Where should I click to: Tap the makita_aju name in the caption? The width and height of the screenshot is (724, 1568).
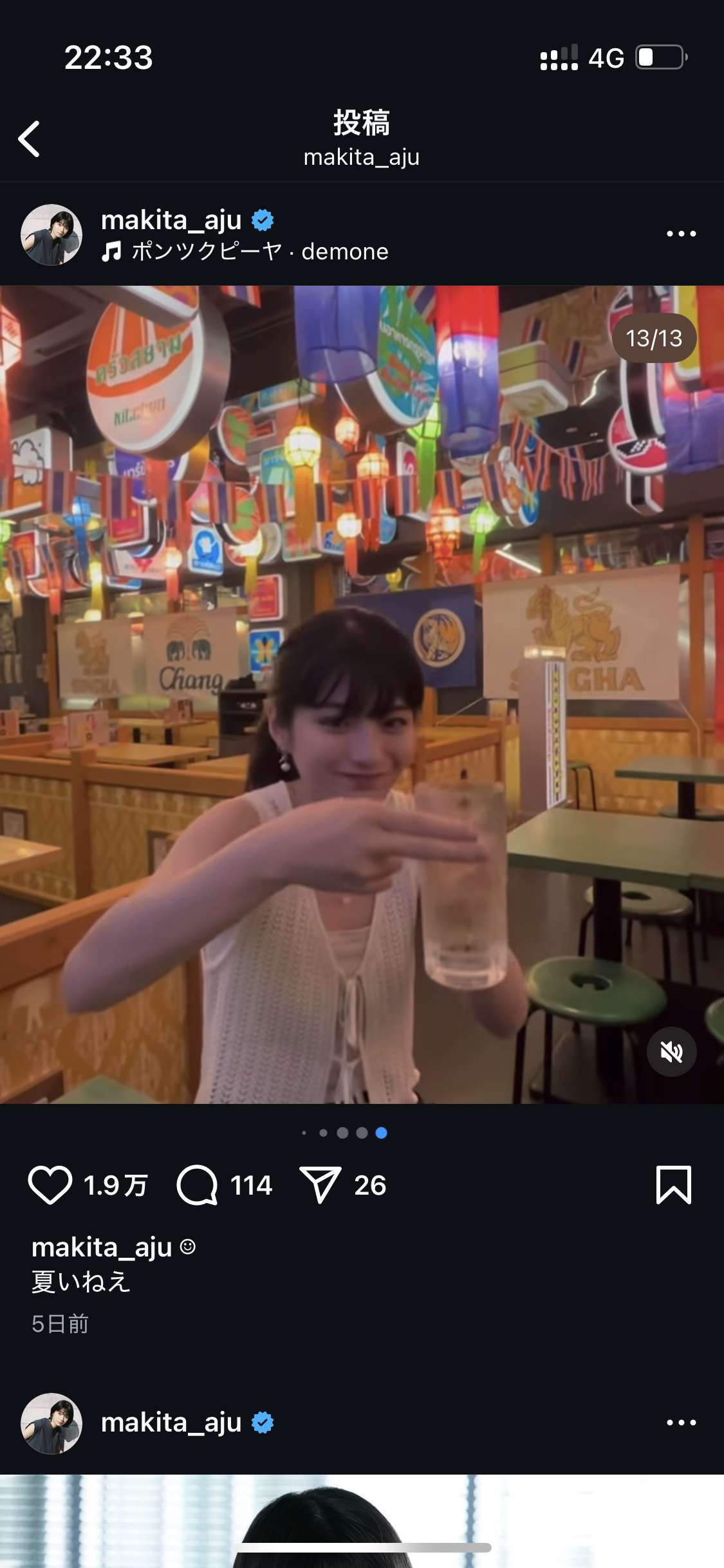coord(102,1247)
